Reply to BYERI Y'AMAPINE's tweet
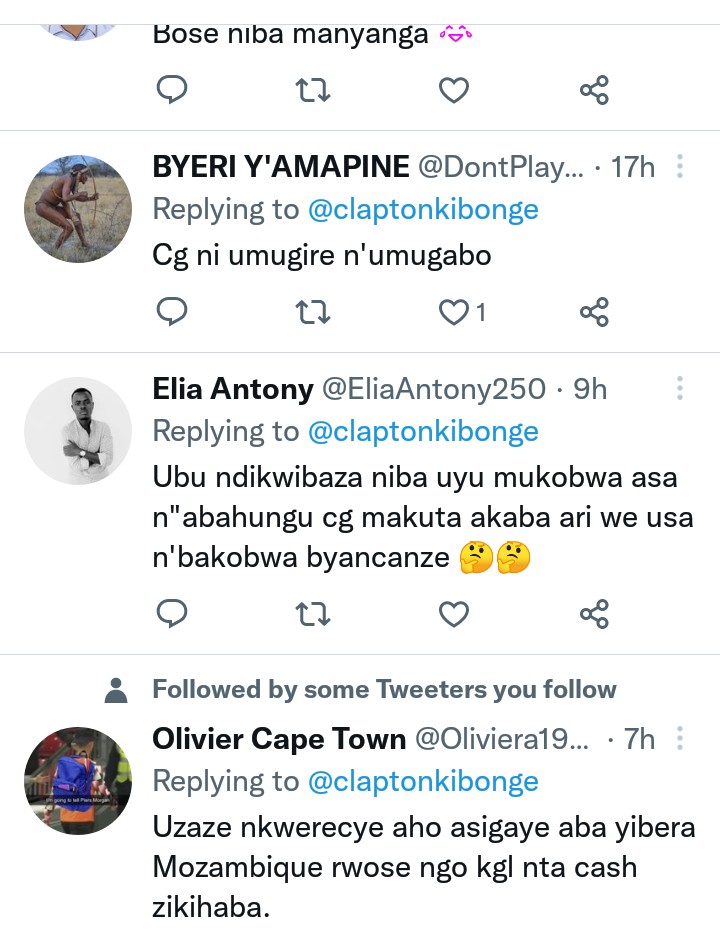720x942 pixels. click(x=173, y=313)
